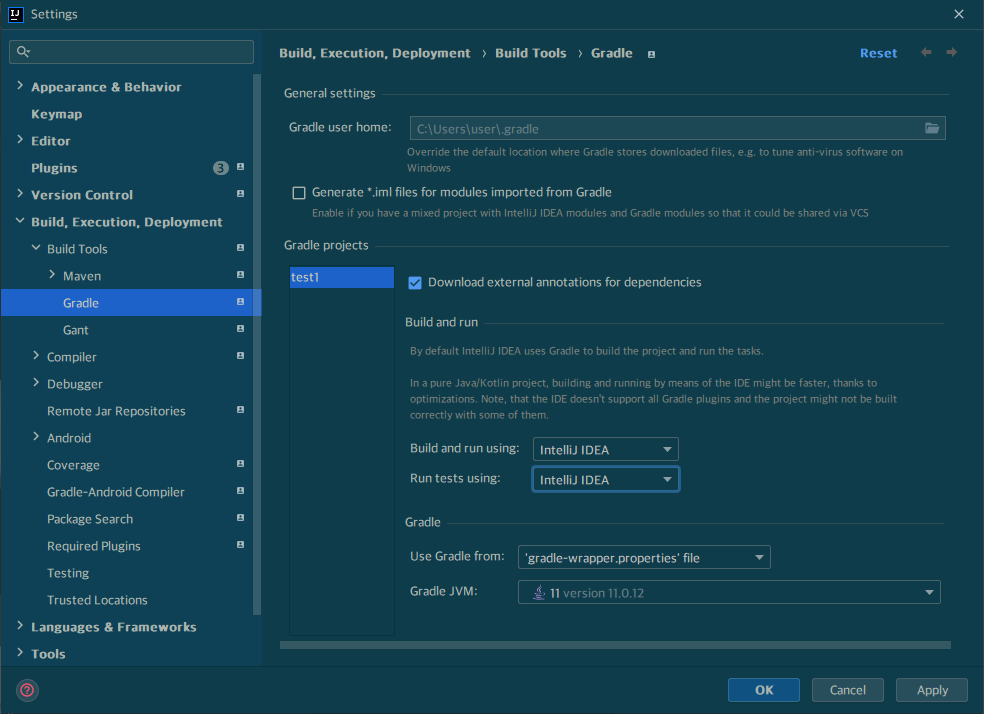The width and height of the screenshot is (984, 714).
Task: Click the project-level icon on Gradle-Android Compiler row
Action: (240, 491)
